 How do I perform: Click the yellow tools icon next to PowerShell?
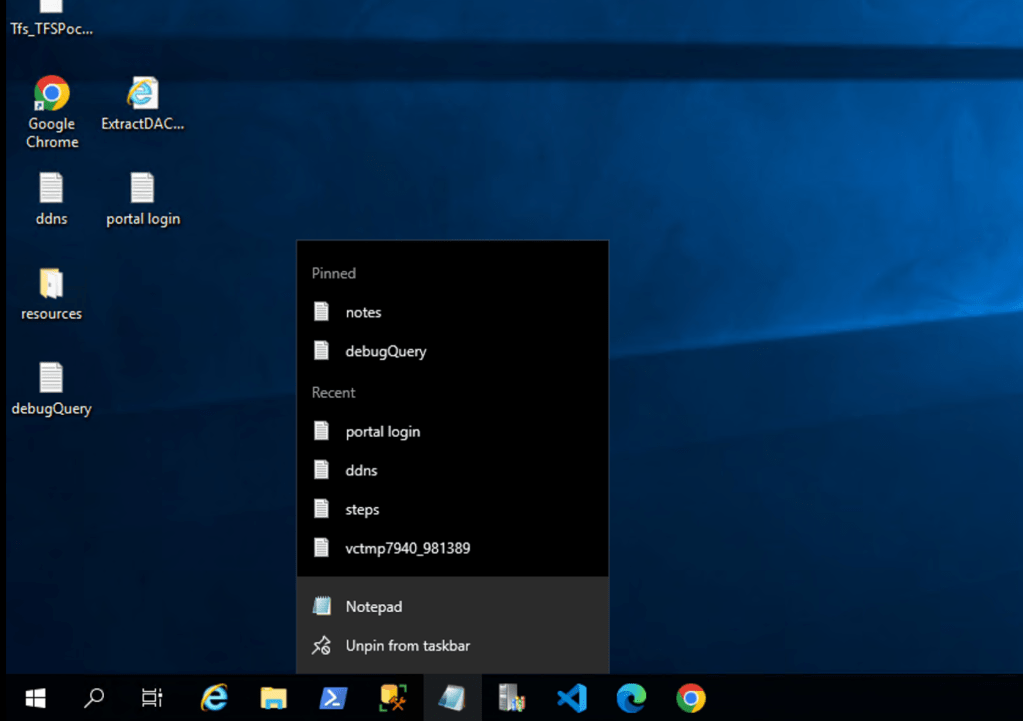(x=393, y=698)
